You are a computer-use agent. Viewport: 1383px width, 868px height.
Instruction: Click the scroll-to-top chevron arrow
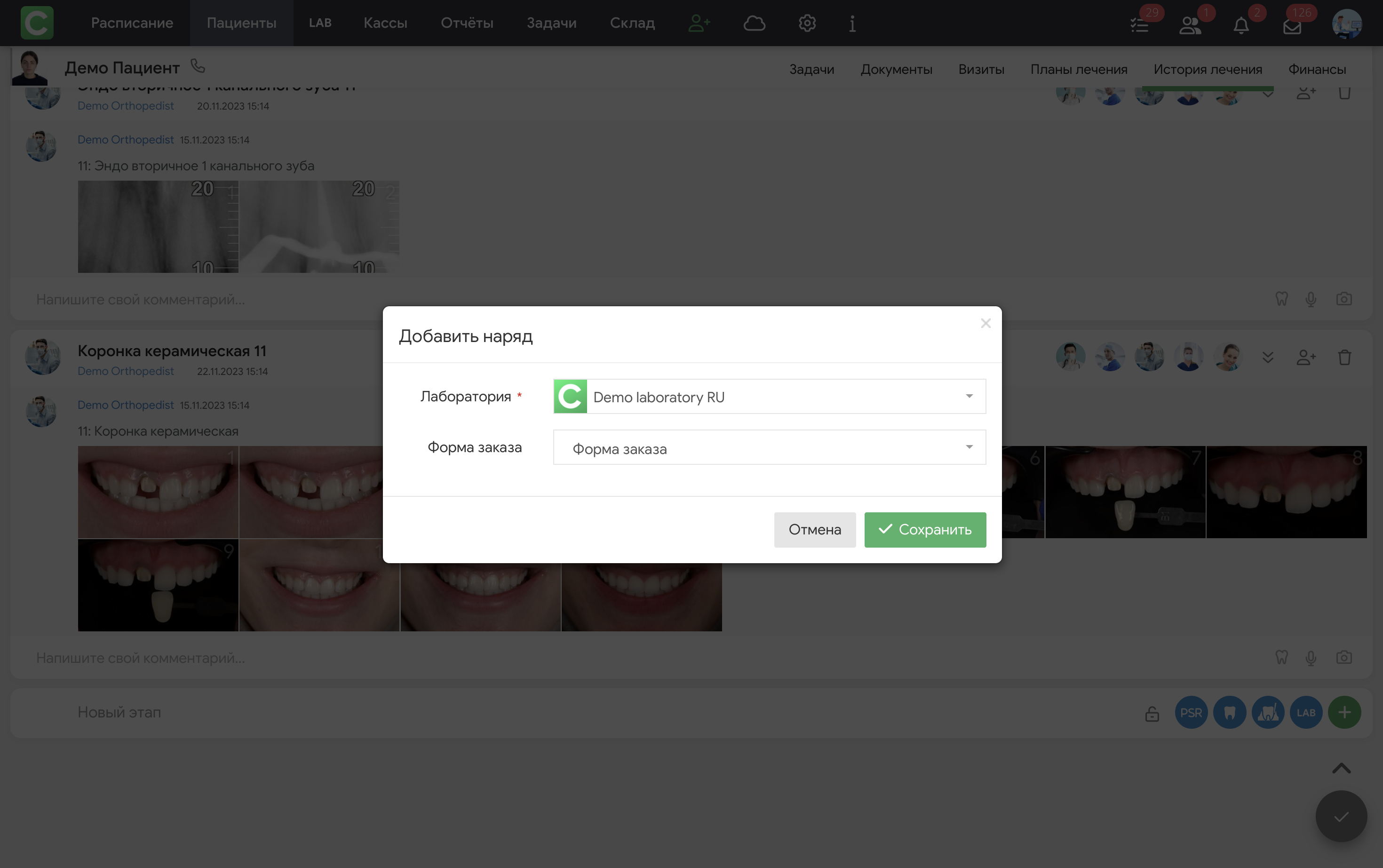[1341, 768]
